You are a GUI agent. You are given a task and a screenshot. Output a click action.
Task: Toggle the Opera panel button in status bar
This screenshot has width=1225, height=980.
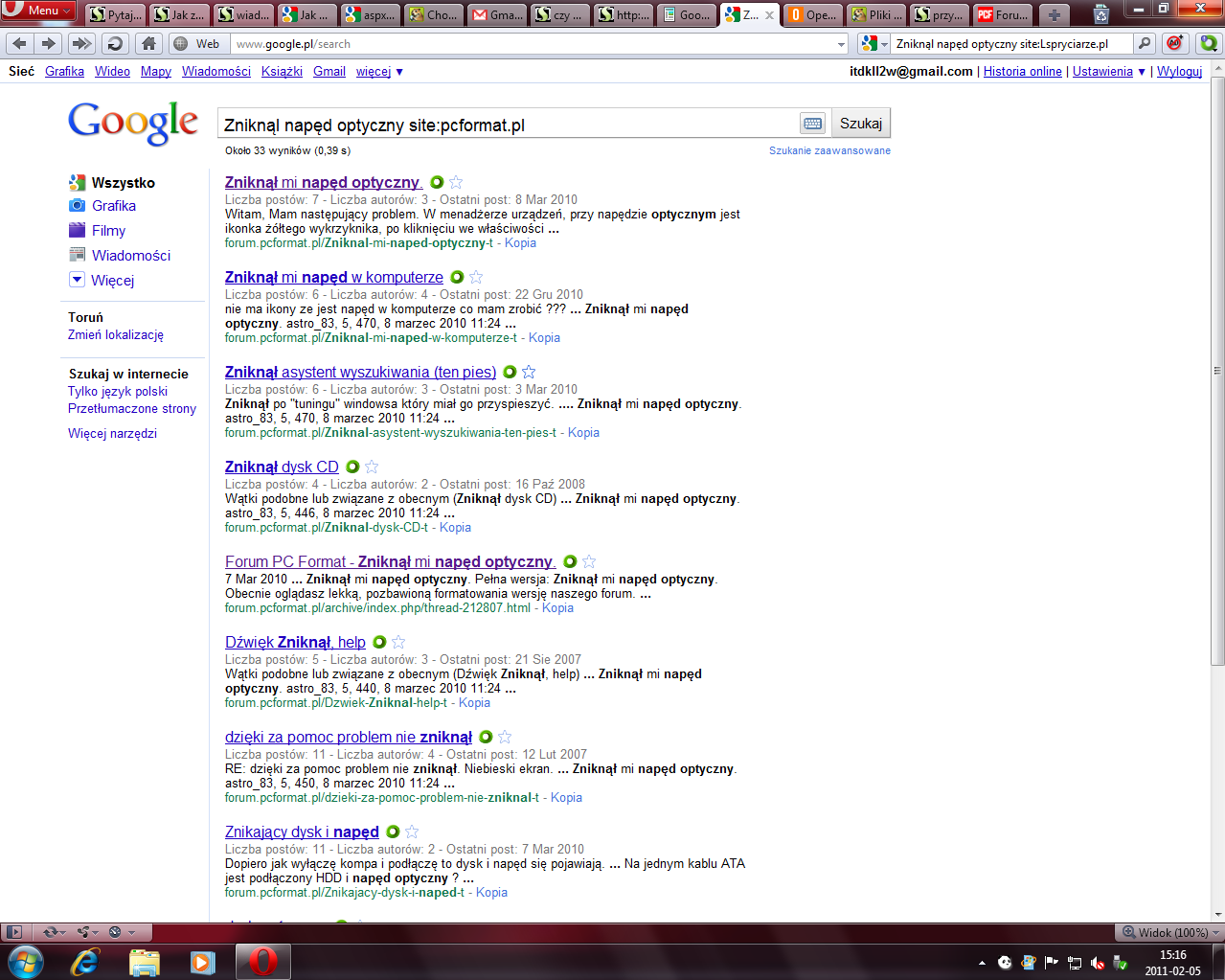[14, 932]
